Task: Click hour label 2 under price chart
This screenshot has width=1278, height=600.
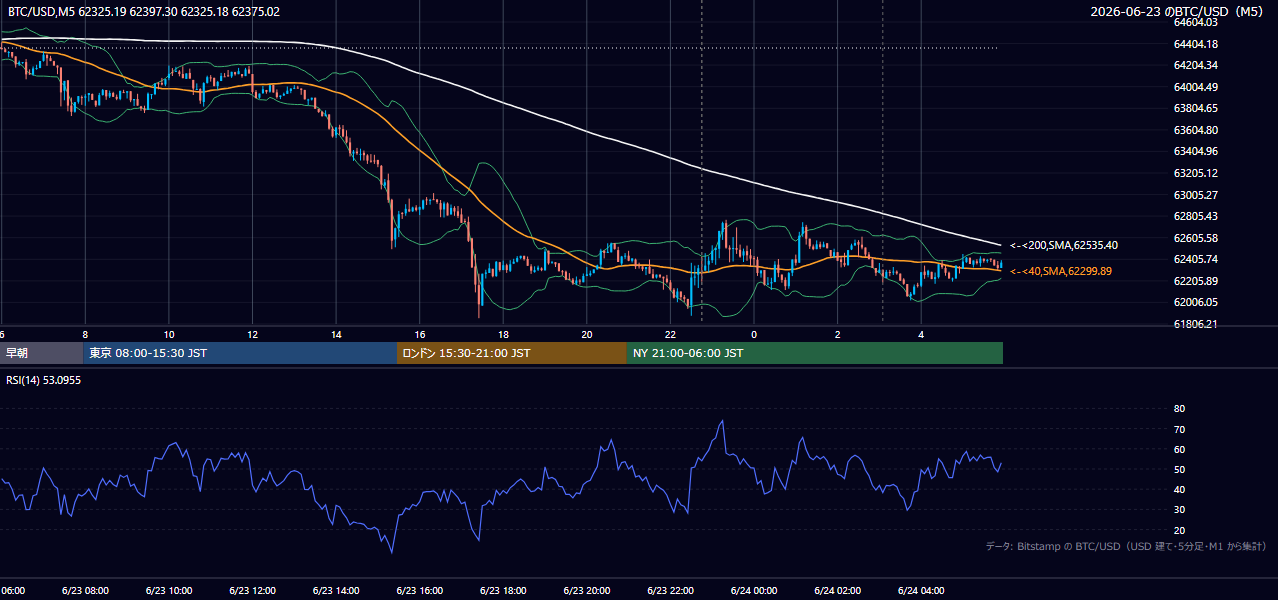Action: tap(838, 334)
